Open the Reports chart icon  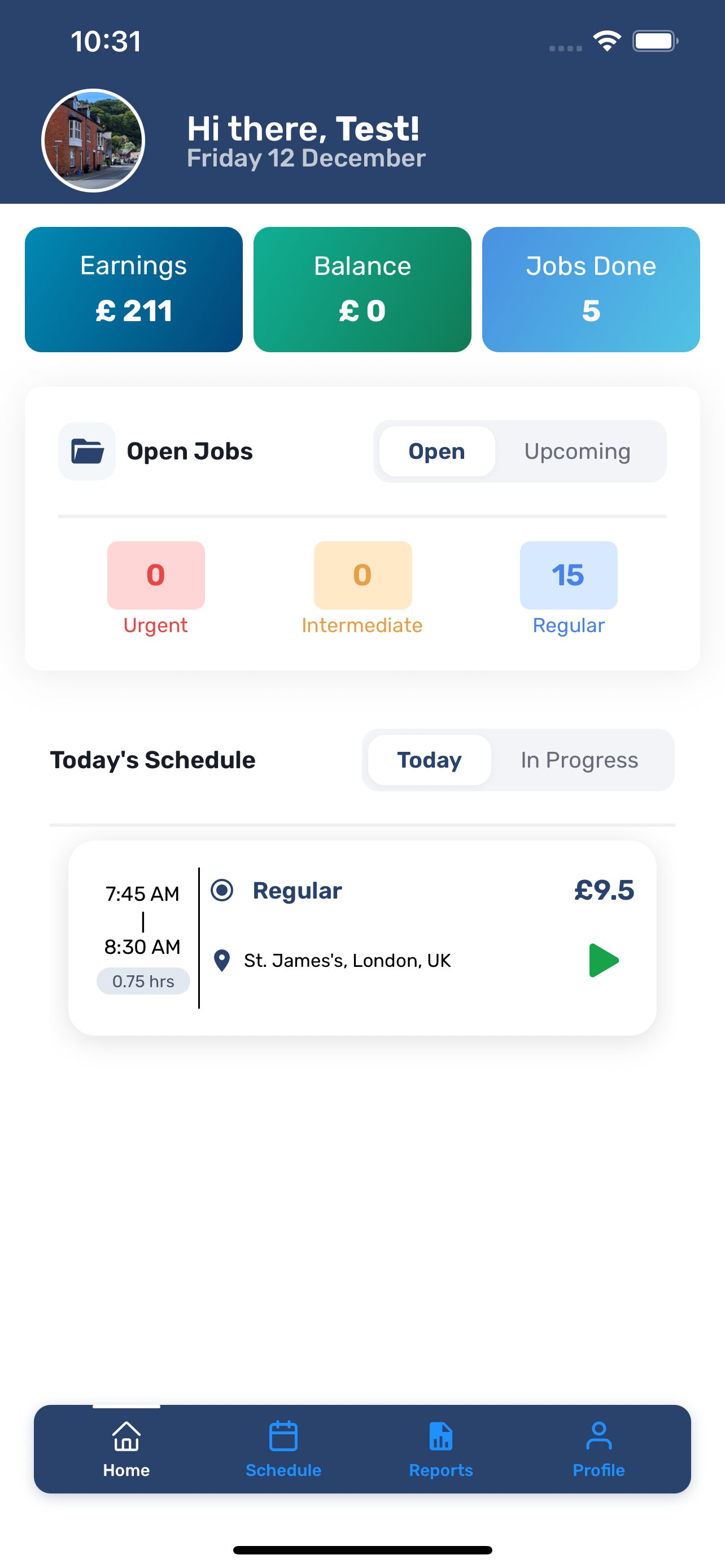(441, 1436)
